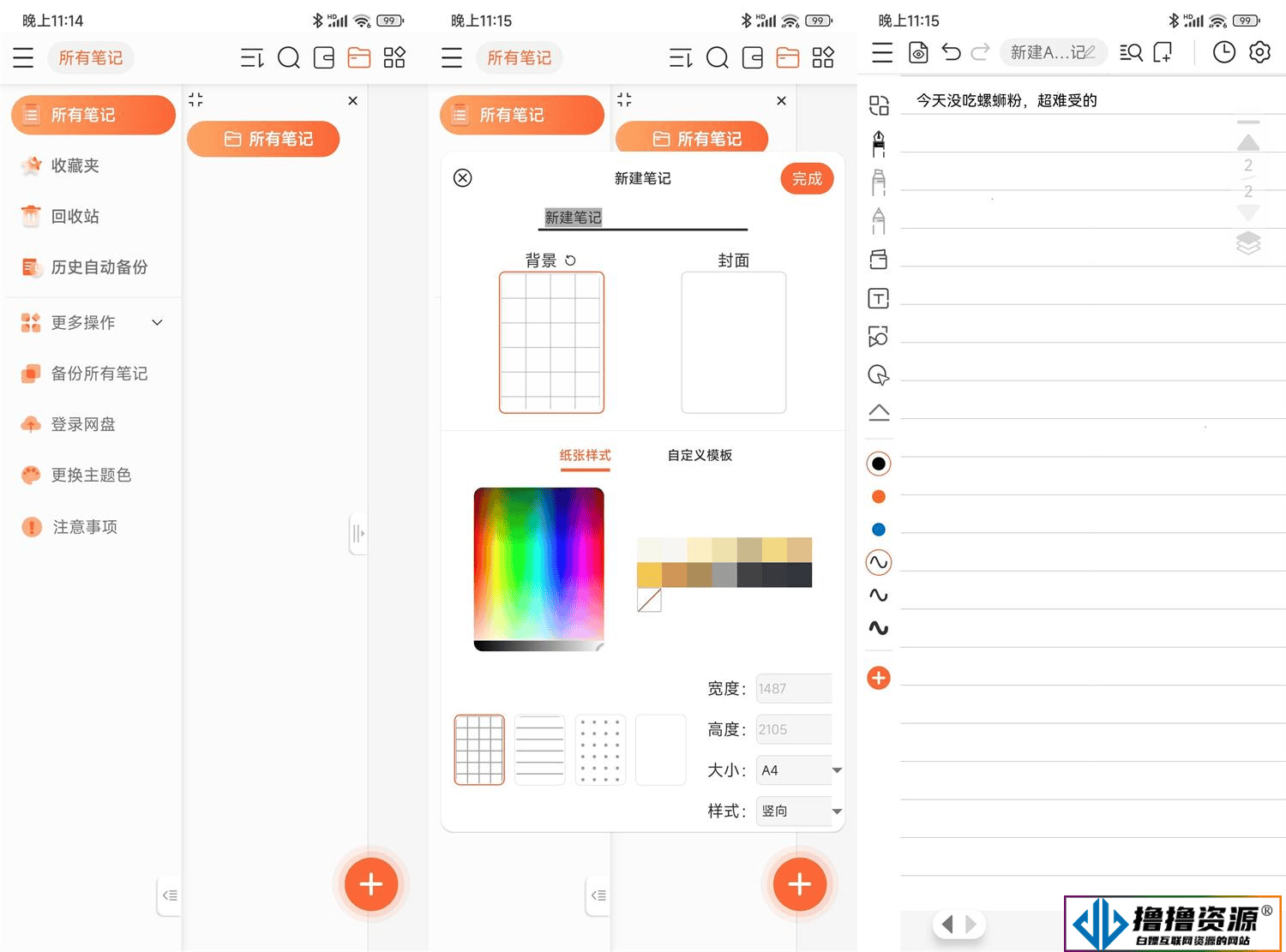Open the 样式 竖向 orientation dropdown

pyautogui.click(x=799, y=811)
